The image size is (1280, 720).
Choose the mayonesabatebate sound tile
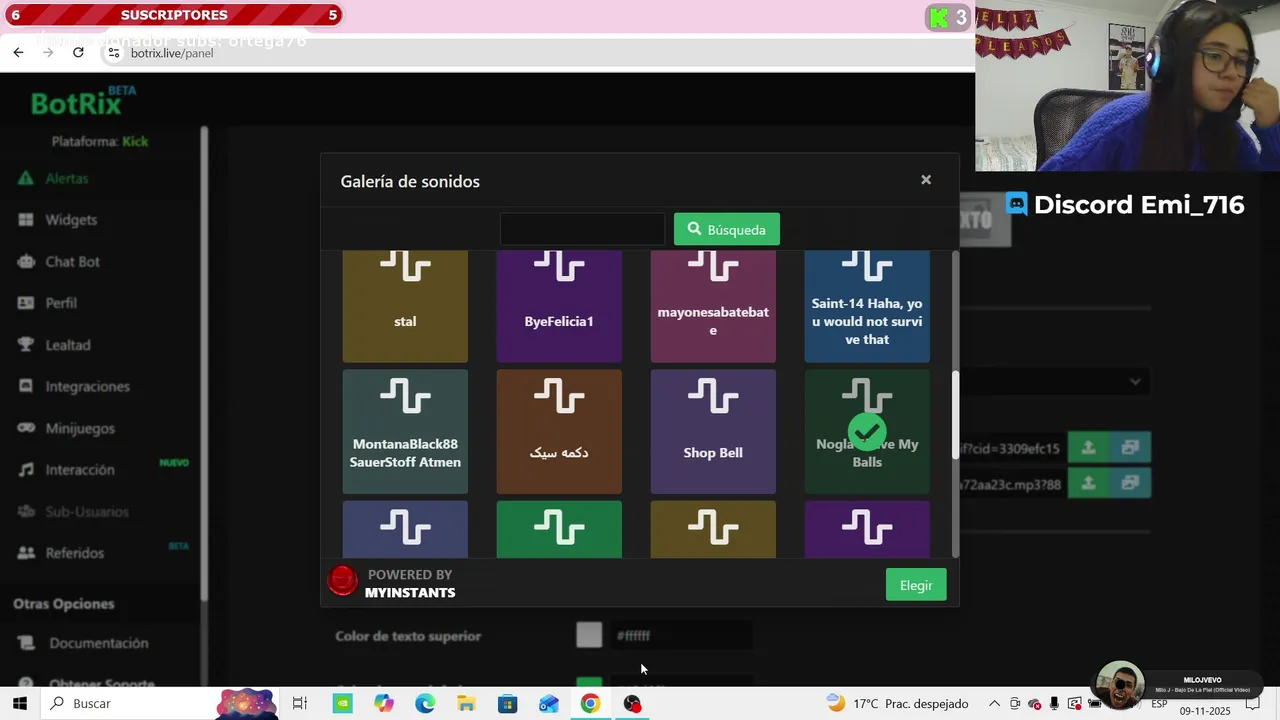713,306
